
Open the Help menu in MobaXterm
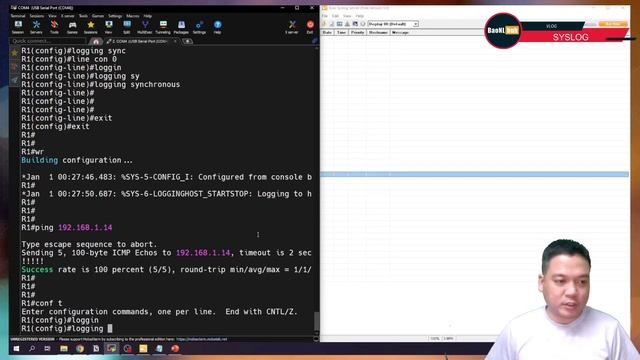148,16
